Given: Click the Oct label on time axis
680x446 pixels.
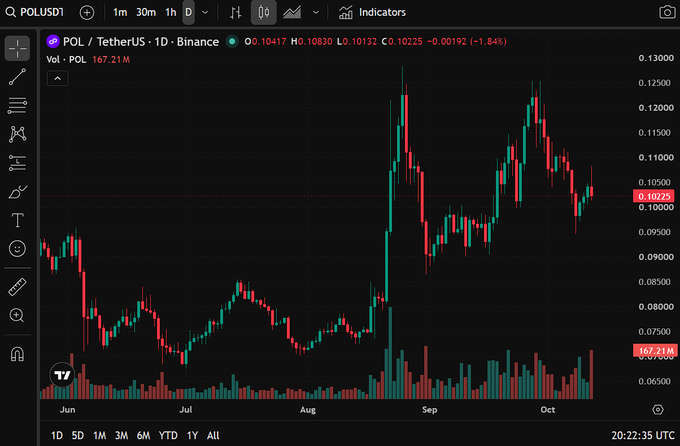Looking at the screenshot, I should (548, 410).
